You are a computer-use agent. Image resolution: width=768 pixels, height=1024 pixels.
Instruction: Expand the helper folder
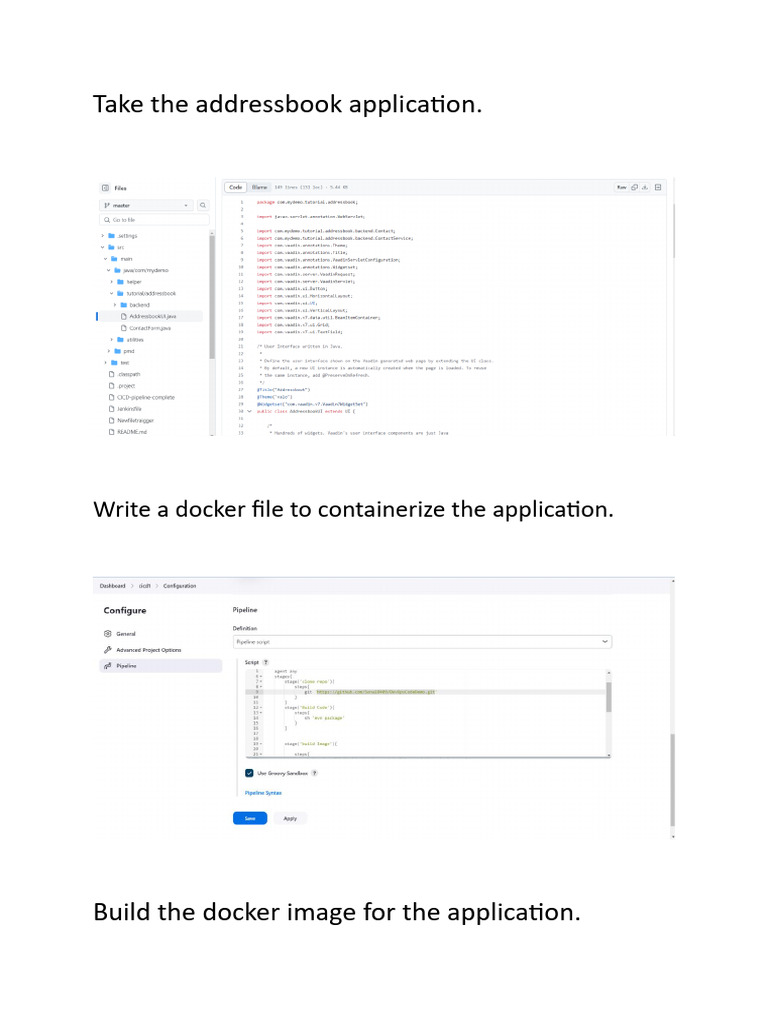pyautogui.click(x=112, y=282)
